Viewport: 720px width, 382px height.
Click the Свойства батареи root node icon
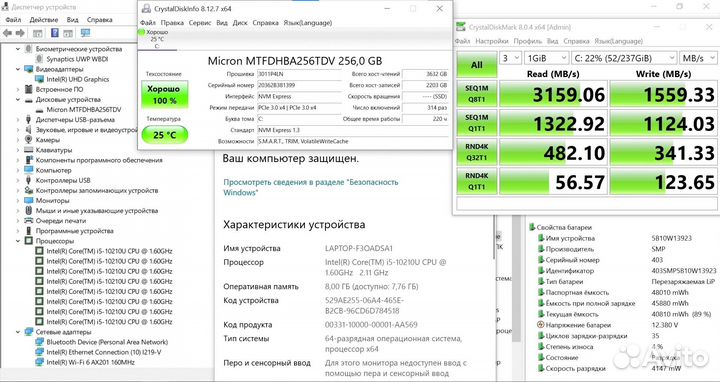(532, 227)
